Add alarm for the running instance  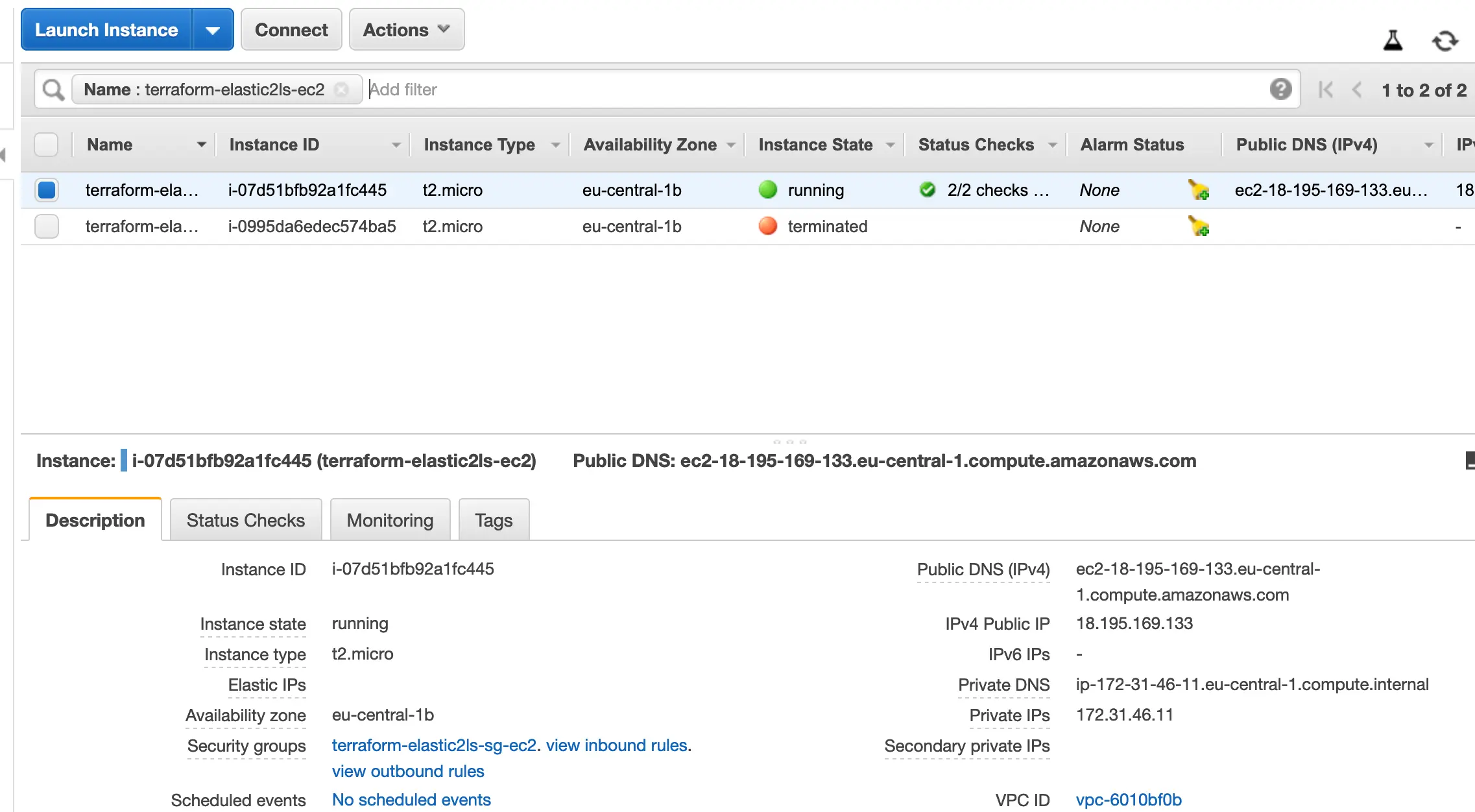pos(1198,190)
